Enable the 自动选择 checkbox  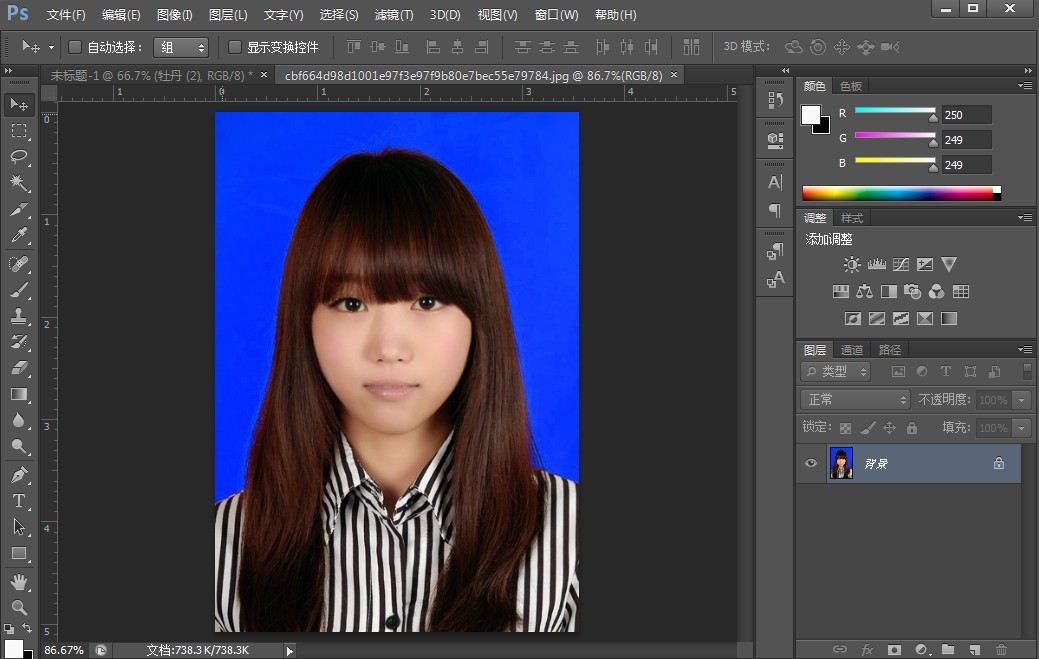75,47
